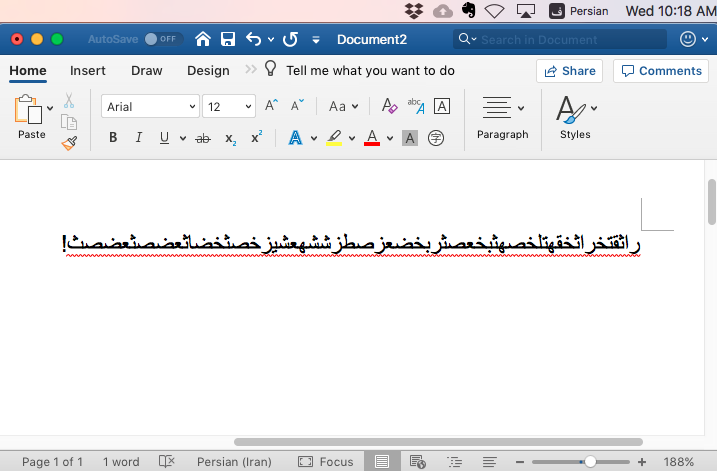Viewport: 717px width, 471px height.
Task: Switch to Web Layout view
Action: (417, 461)
